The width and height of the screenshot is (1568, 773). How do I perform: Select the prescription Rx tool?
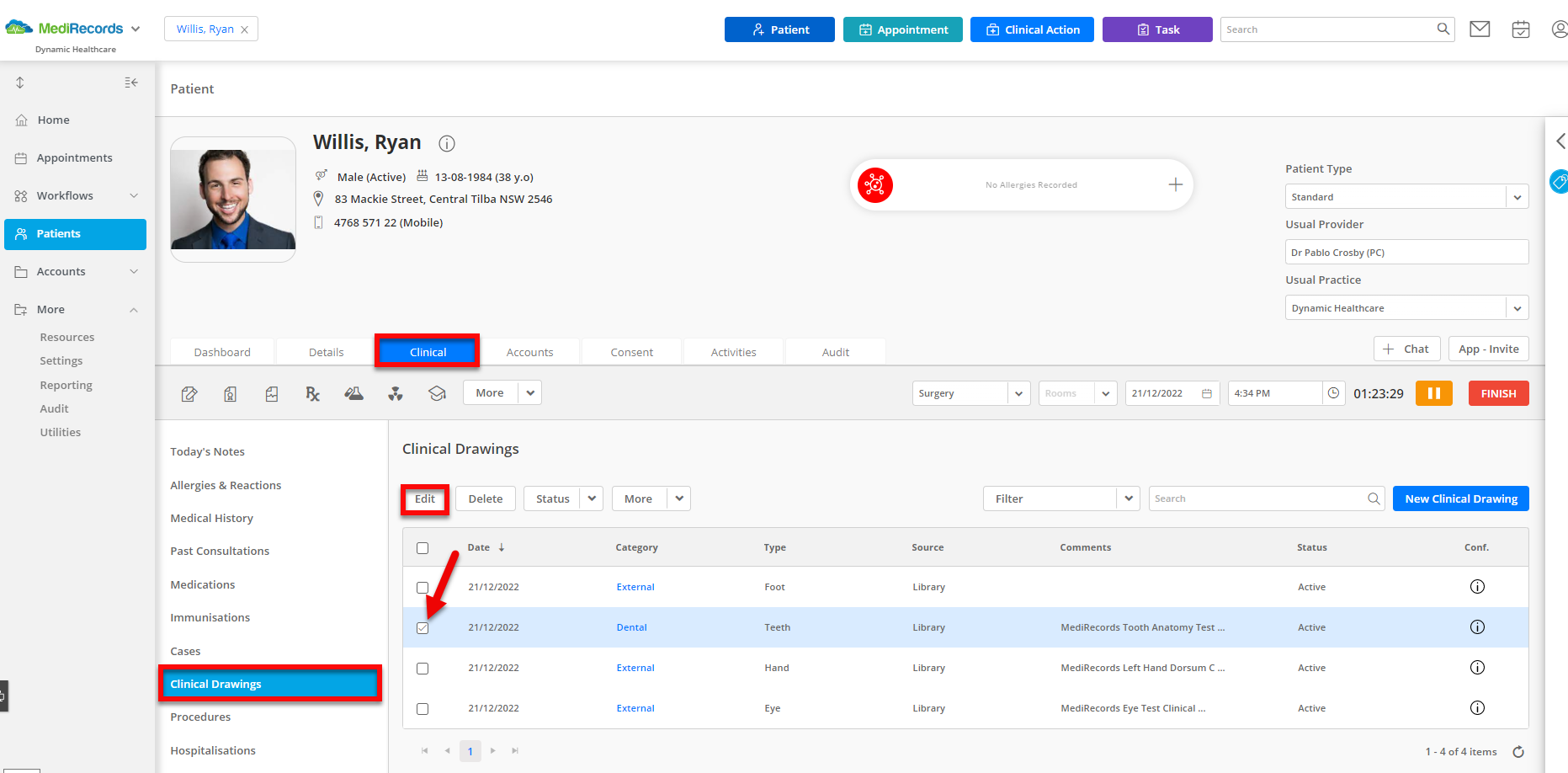click(312, 393)
